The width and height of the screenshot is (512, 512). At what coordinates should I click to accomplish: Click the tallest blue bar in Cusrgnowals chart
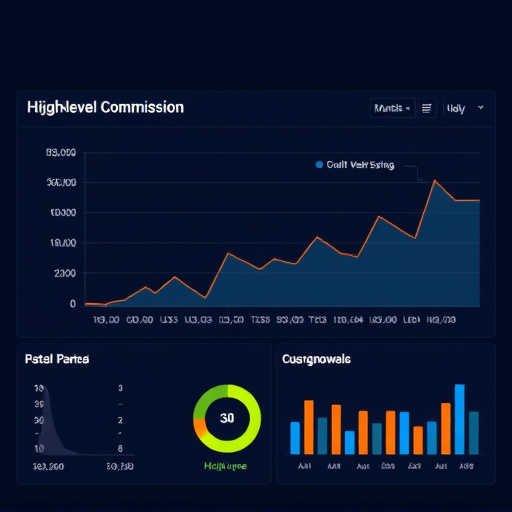(460, 419)
